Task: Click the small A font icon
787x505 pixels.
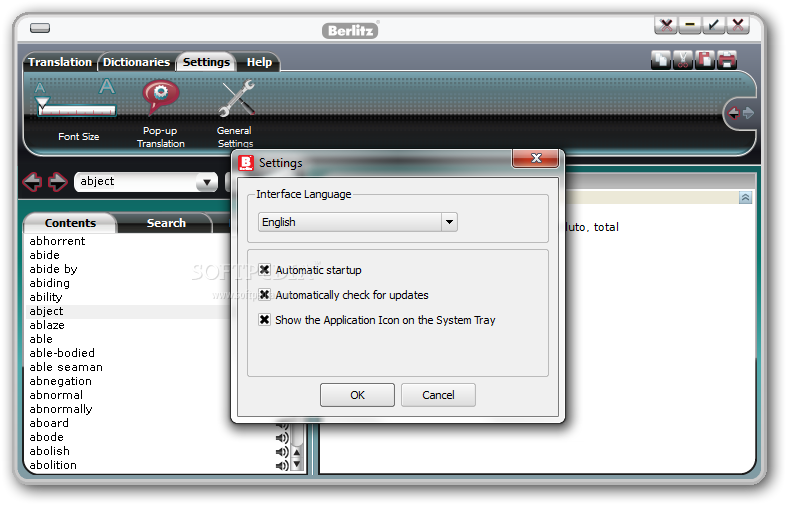Action: pos(40,88)
